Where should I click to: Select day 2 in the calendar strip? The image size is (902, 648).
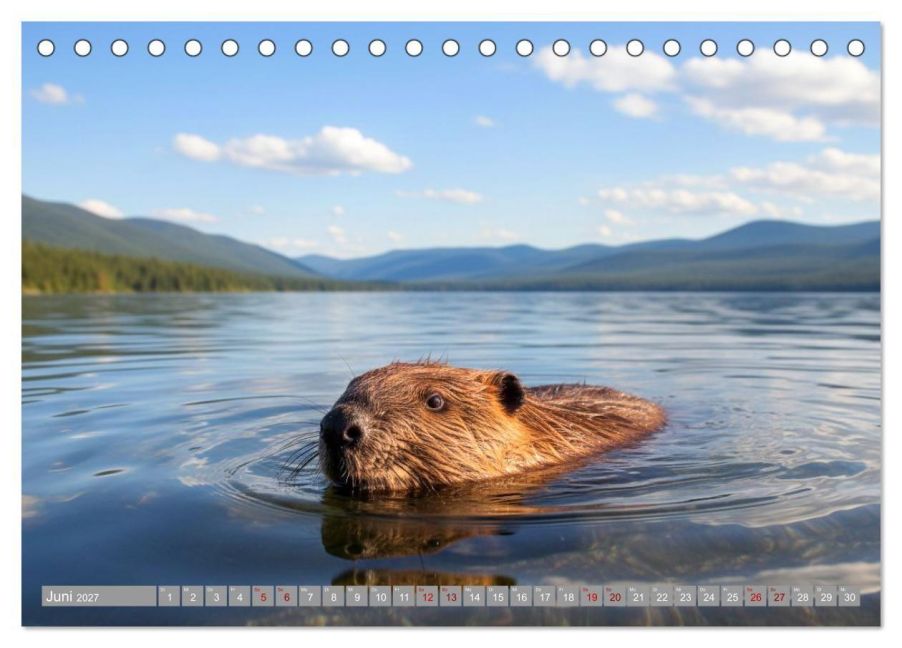pos(193,596)
